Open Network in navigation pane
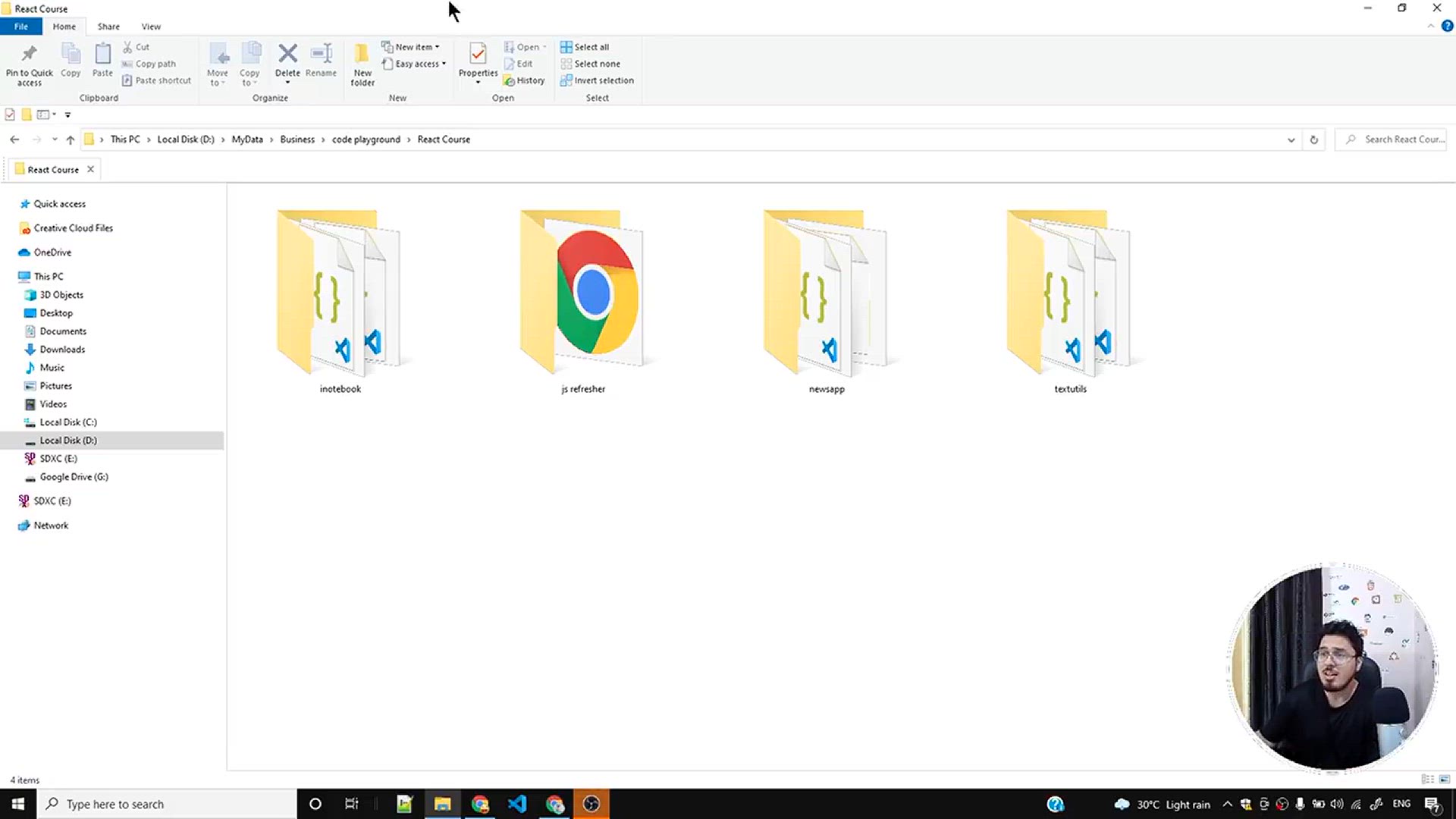Screen dimensions: 1456x819 (51, 526)
